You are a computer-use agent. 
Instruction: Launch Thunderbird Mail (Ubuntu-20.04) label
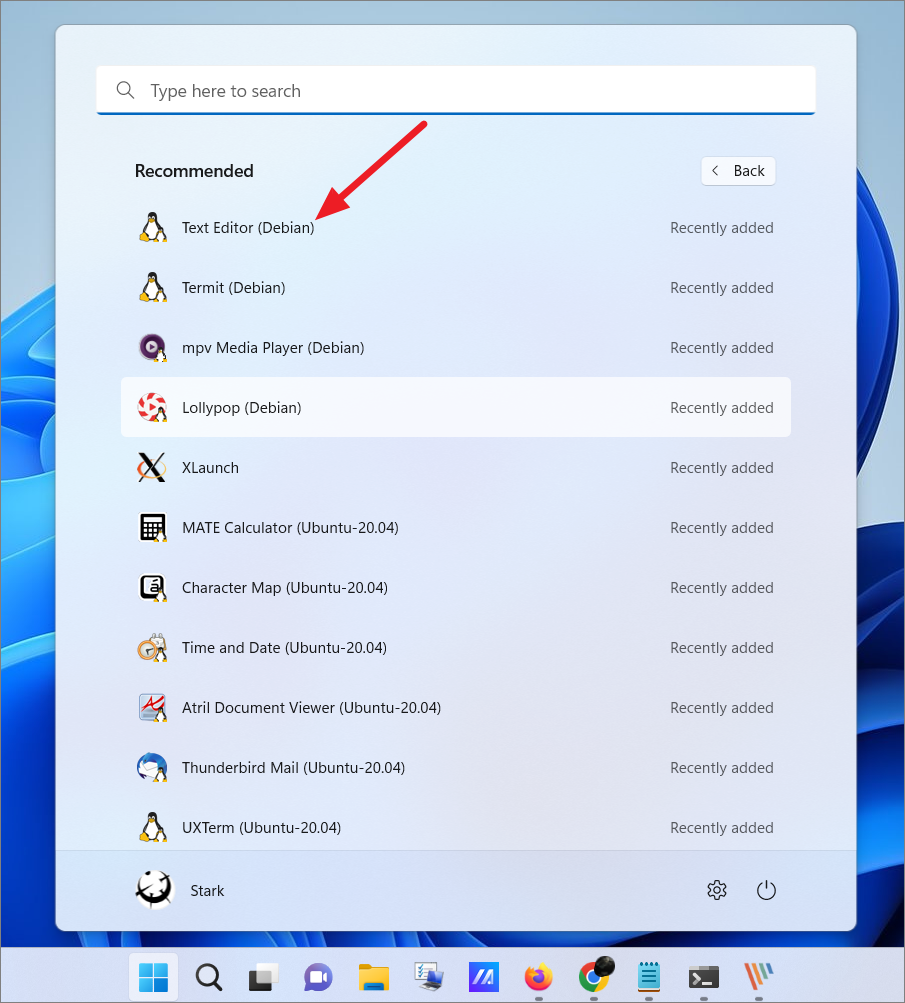294,768
